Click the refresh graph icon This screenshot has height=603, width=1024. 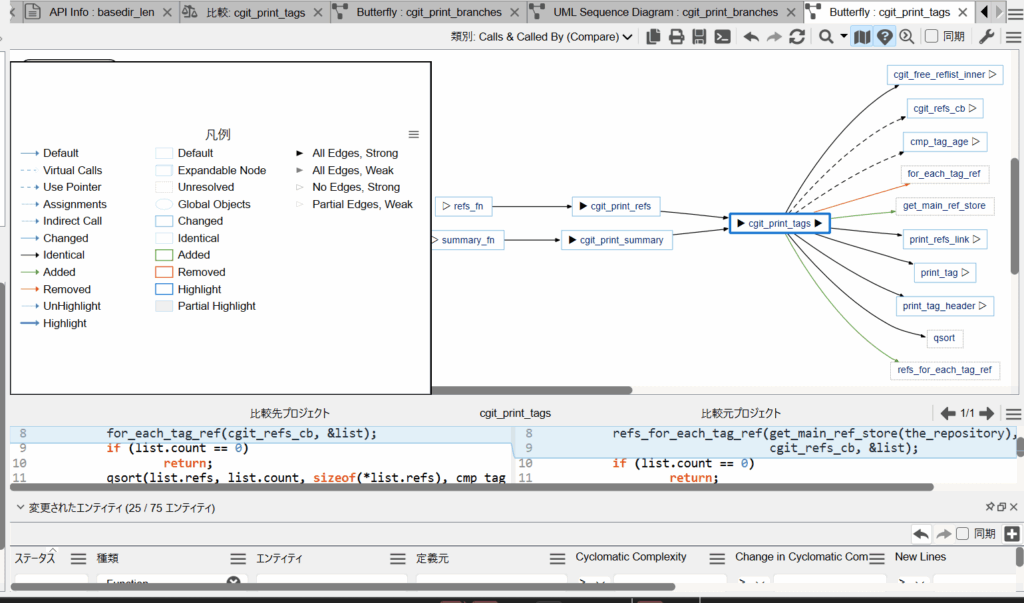[x=797, y=37]
